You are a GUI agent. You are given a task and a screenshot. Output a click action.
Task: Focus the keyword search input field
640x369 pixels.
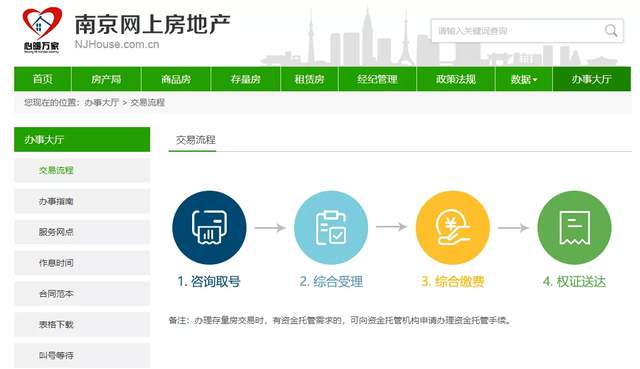pos(517,31)
